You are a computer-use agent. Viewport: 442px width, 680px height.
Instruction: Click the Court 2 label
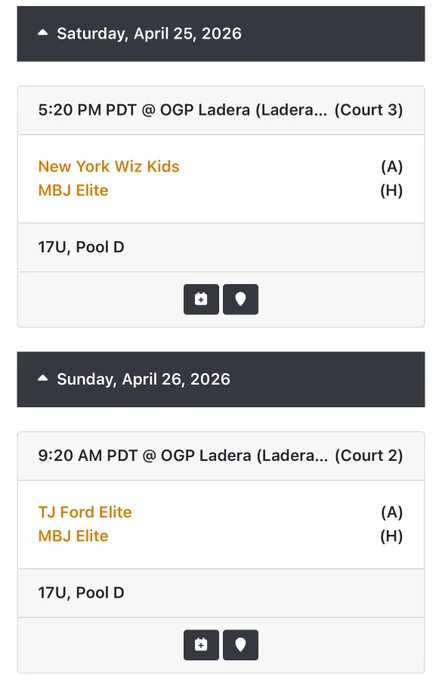[x=369, y=456]
